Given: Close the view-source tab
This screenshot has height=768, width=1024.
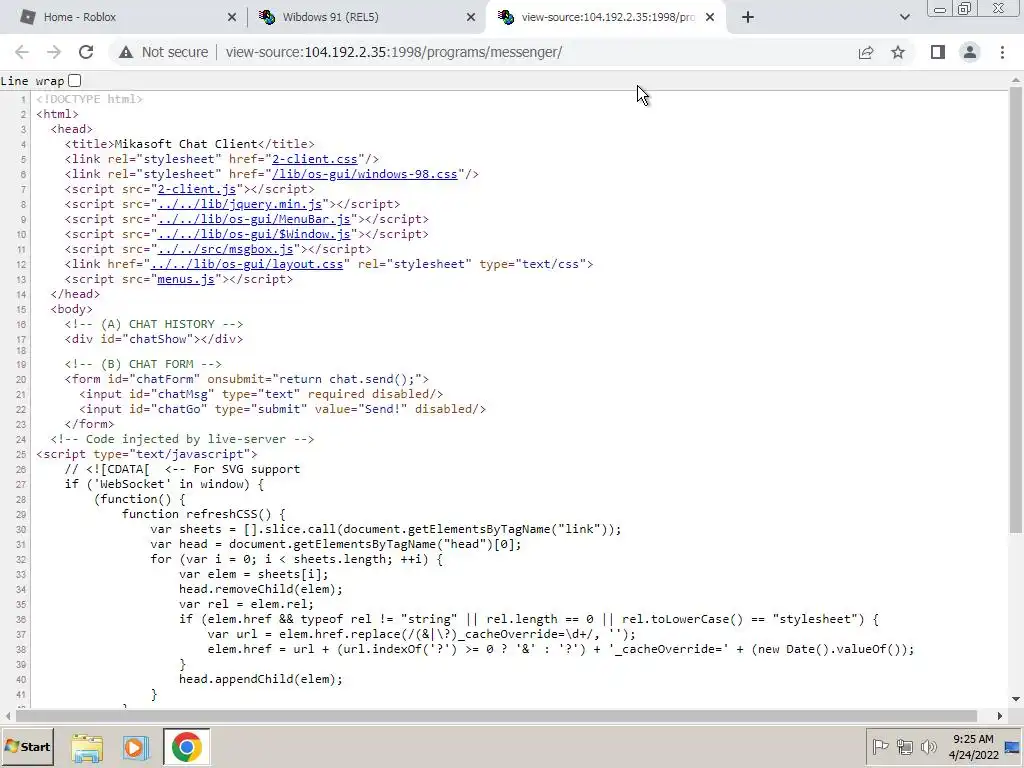Looking at the screenshot, I should coord(710,17).
